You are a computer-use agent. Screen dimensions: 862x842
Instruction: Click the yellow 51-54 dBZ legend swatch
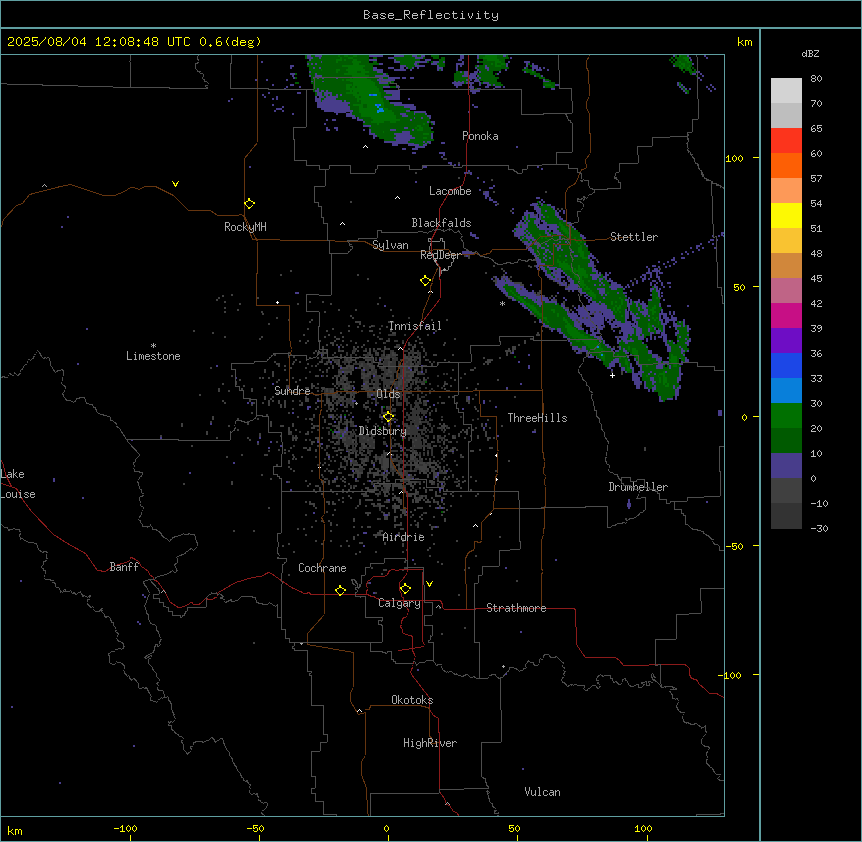[786, 215]
